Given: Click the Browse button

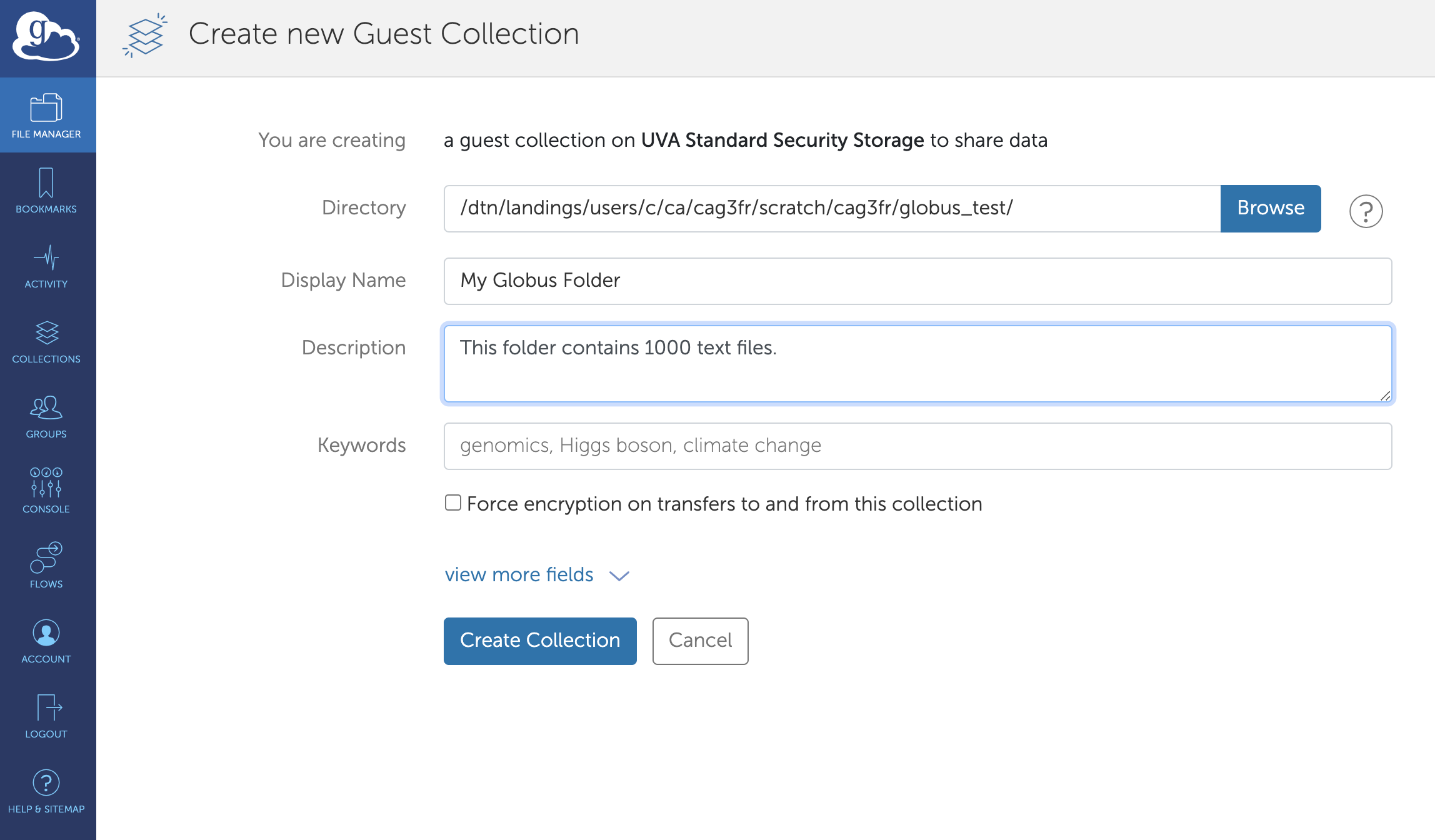Looking at the screenshot, I should pos(1270,208).
